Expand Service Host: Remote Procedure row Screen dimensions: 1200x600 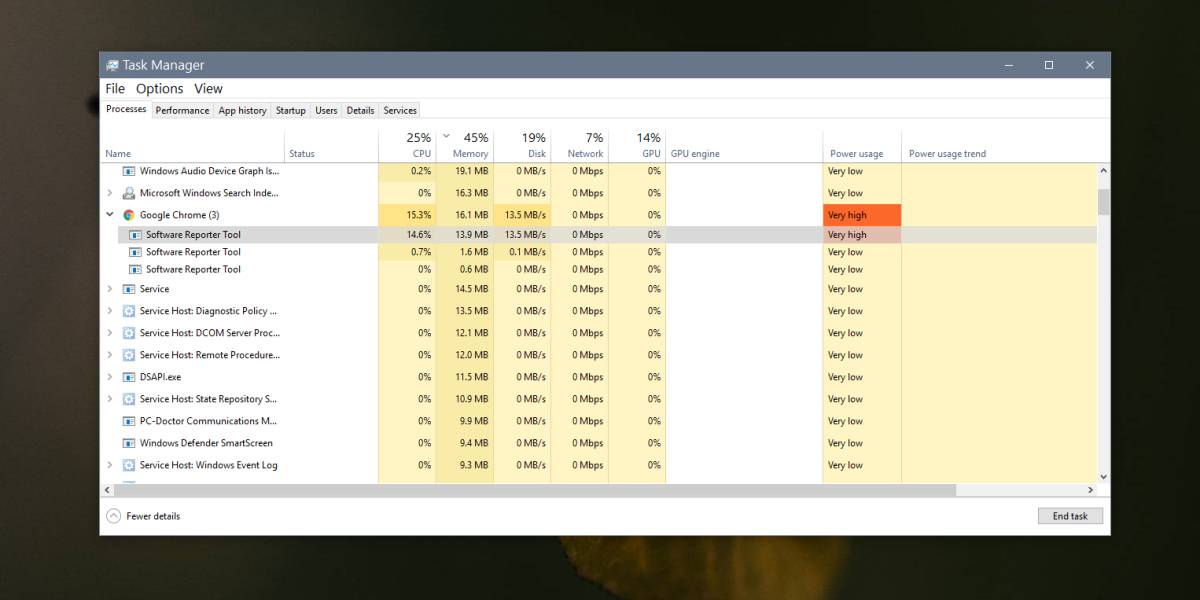110,355
